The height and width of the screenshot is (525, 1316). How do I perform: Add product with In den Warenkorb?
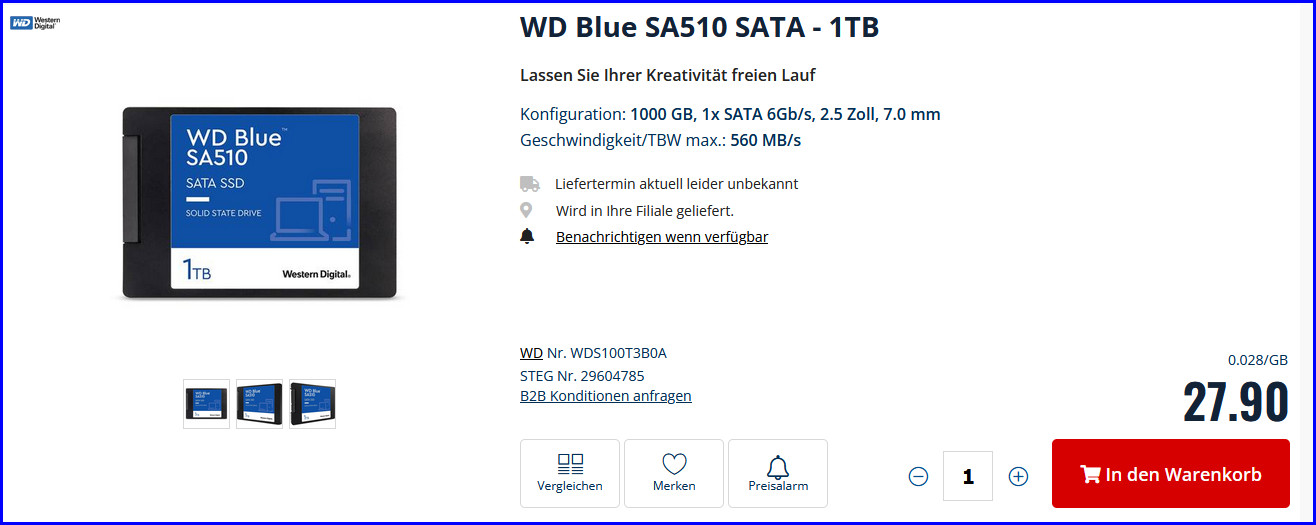1170,474
